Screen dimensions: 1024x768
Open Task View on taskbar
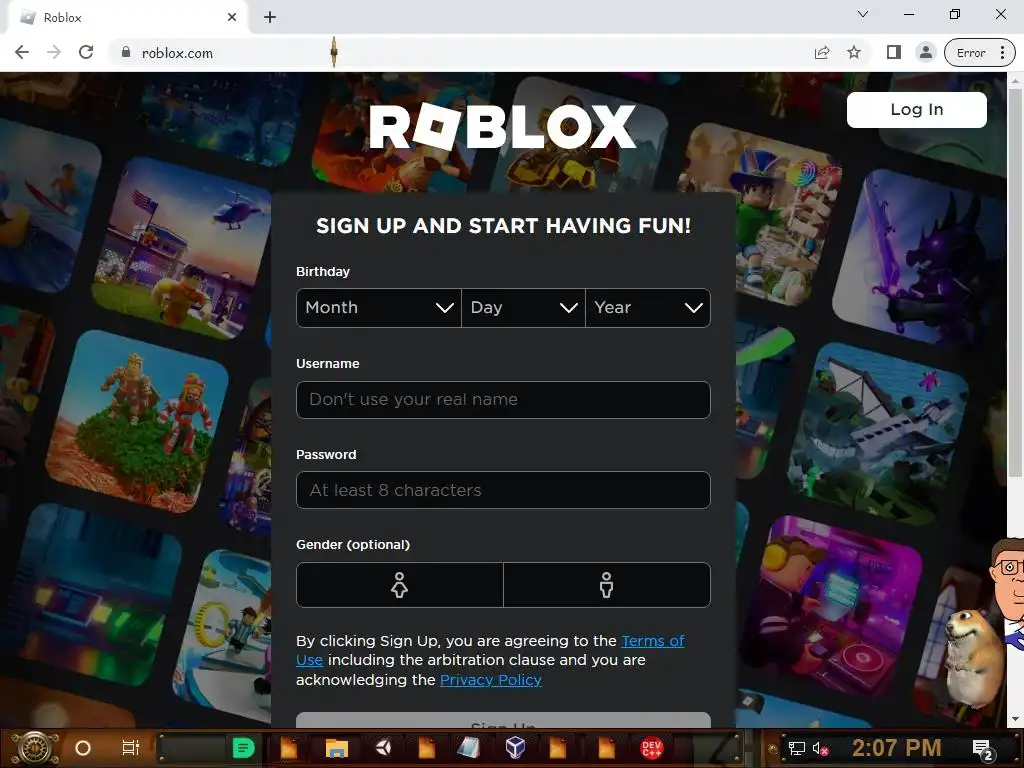click(131, 748)
